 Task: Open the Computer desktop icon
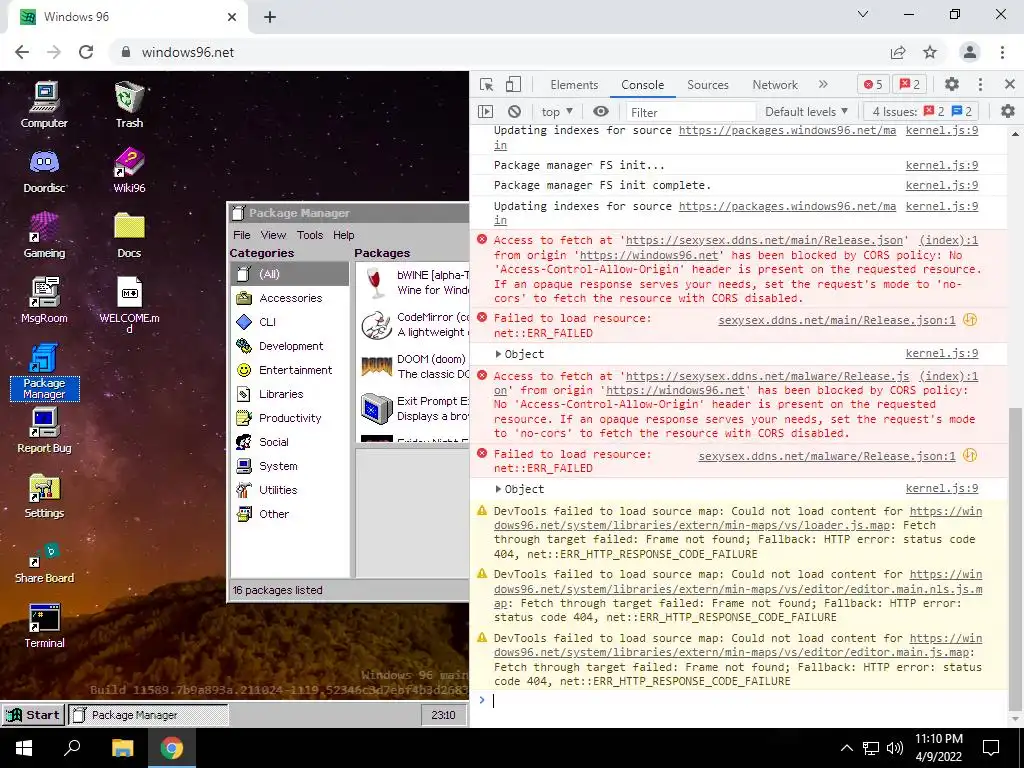pyautogui.click(x=44, y=104)
